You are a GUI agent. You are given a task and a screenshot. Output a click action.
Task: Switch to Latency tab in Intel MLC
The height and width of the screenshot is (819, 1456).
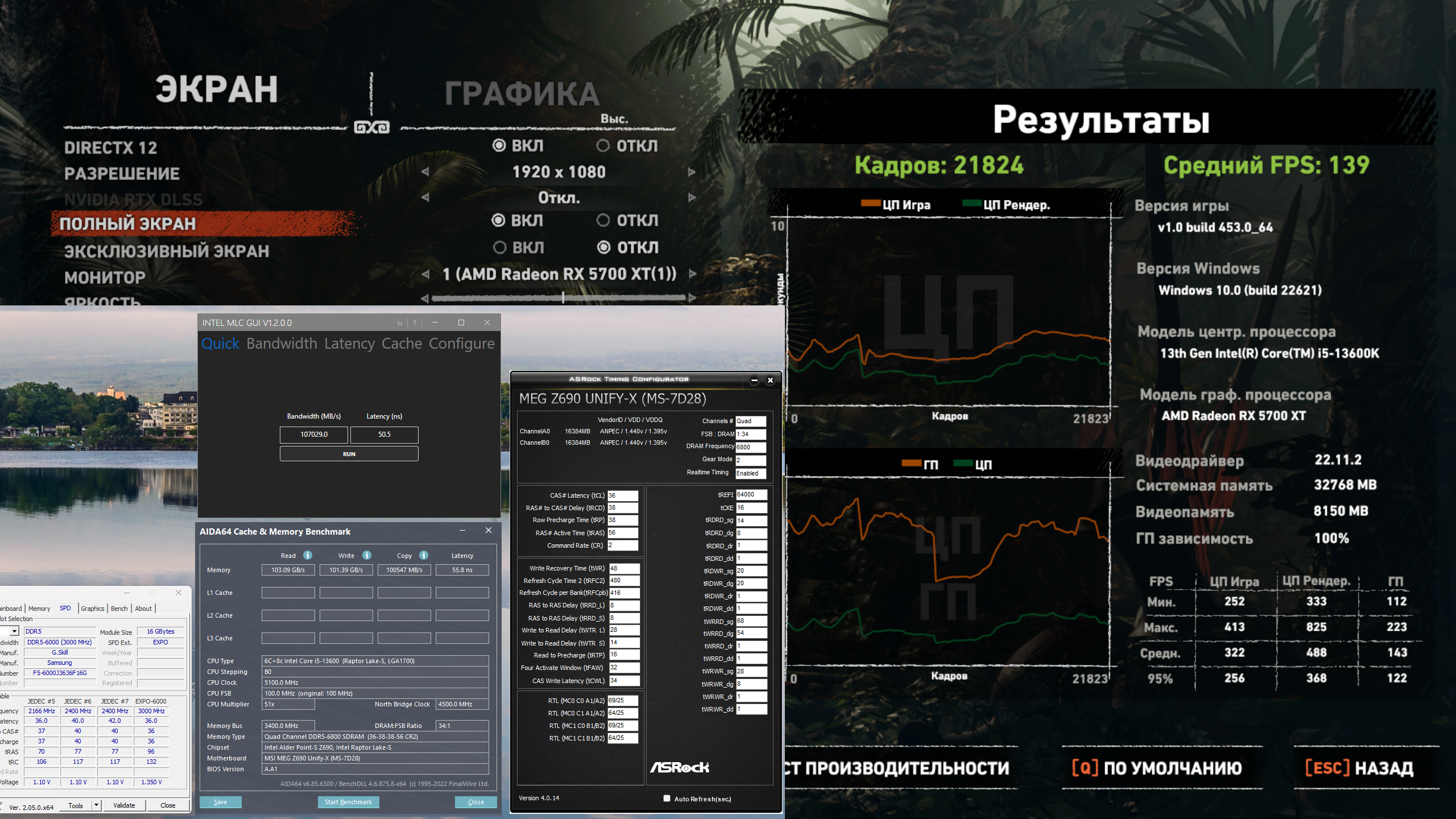tap(349, 344)
